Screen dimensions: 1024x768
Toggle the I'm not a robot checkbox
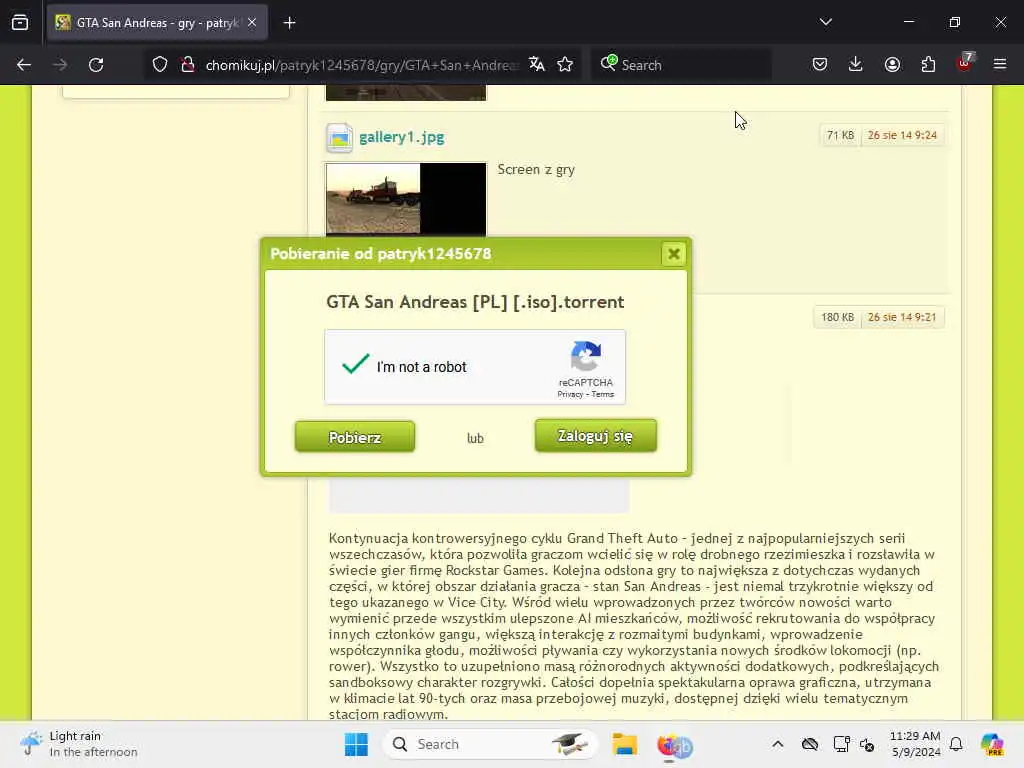pyautogui.click(x=356, y=365)
